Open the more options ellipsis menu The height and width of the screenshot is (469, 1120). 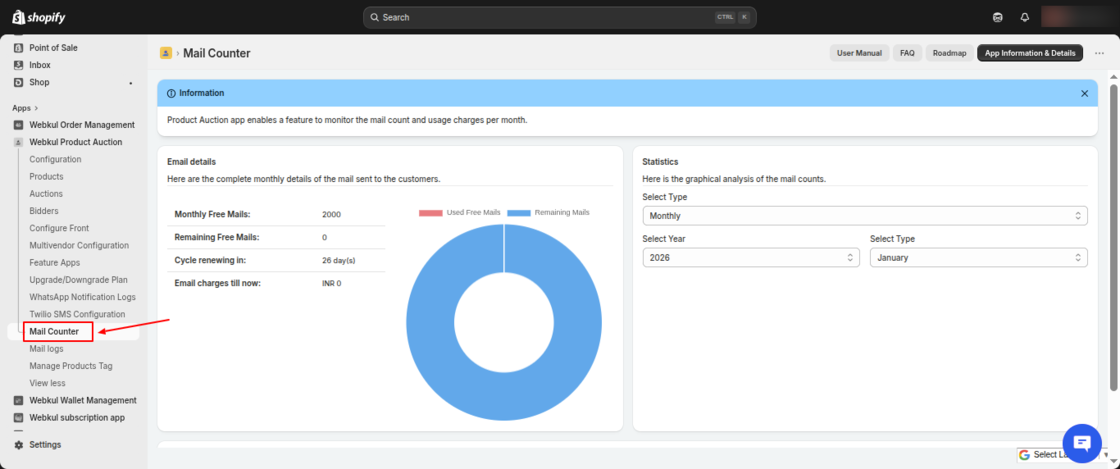[1099, 53]
